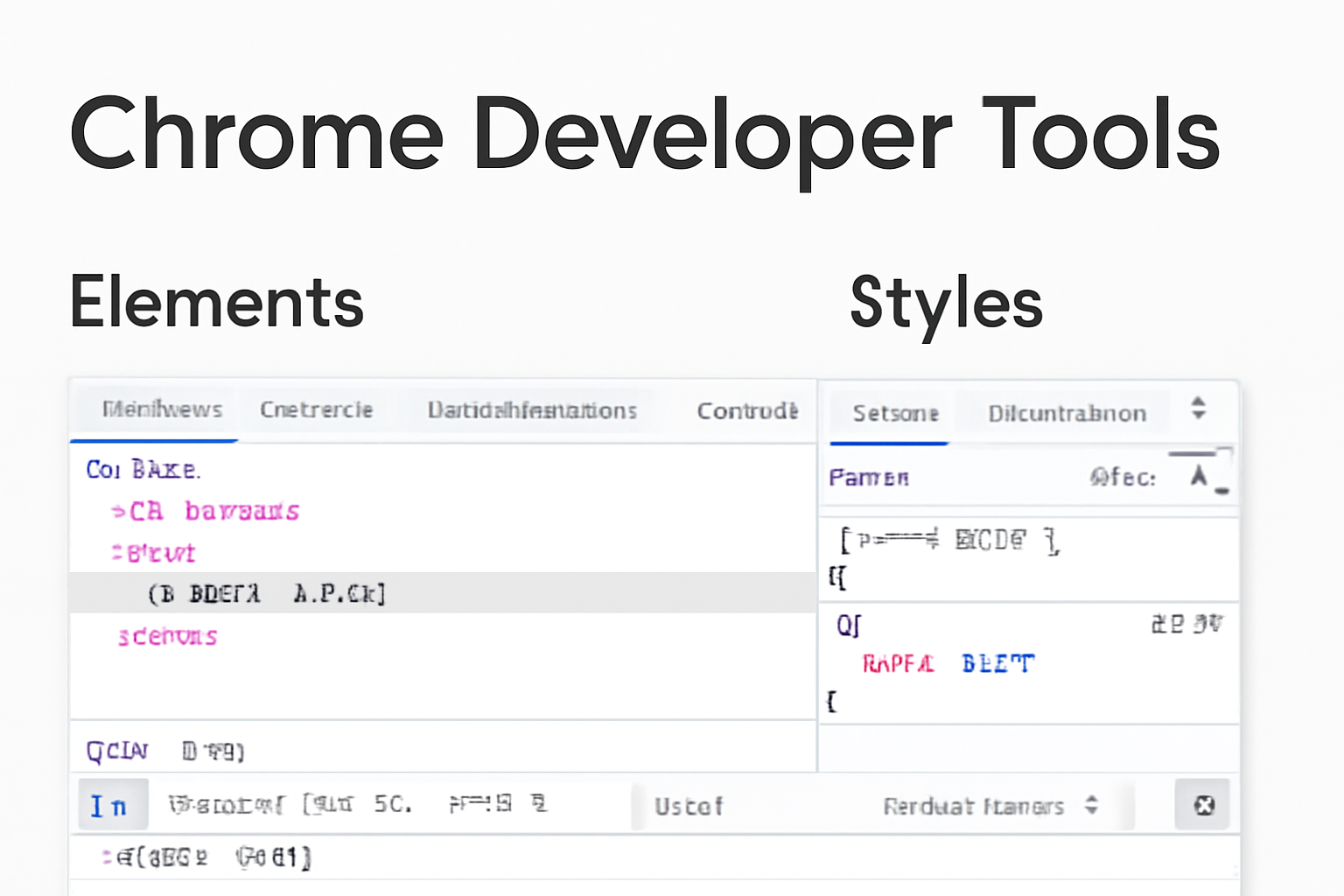Click the '@fec:' label
This screenshot has width=1344, height=896.
[1123, 478]
